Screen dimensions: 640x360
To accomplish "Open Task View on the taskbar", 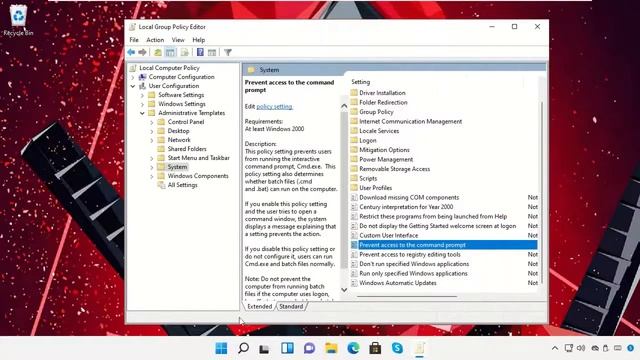I will click(x=264, y=348).
